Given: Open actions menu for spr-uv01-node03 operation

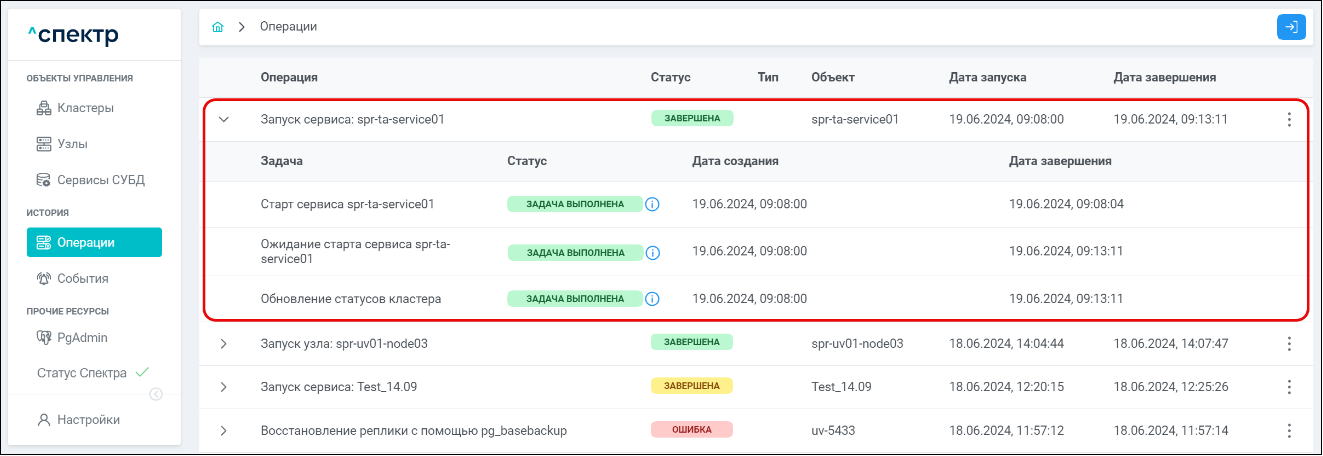Looking at the screenshot, I should tap(1289, 343).
